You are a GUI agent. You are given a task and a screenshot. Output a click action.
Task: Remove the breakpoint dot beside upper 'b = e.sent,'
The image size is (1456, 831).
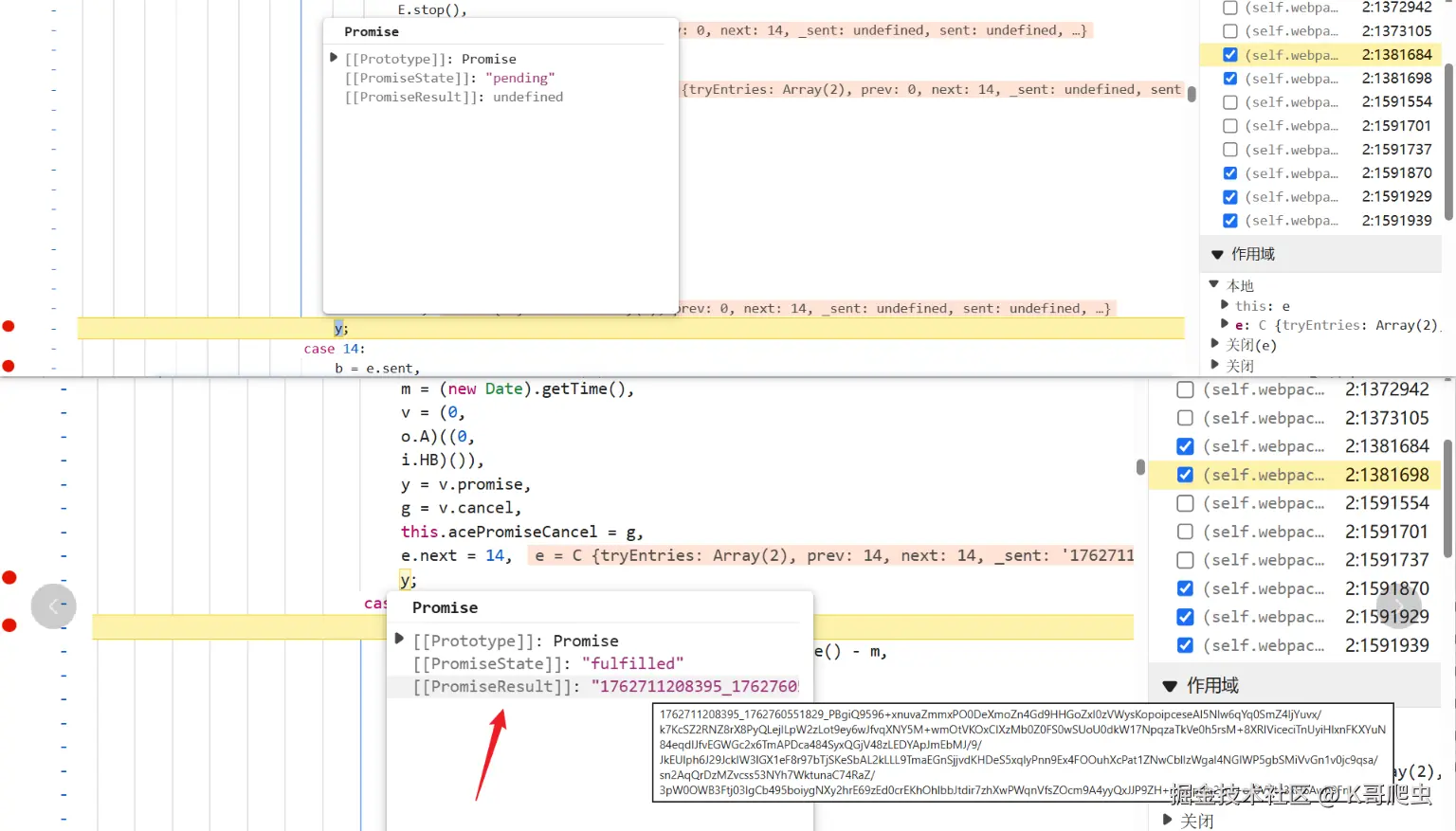[x=9, y=366]
